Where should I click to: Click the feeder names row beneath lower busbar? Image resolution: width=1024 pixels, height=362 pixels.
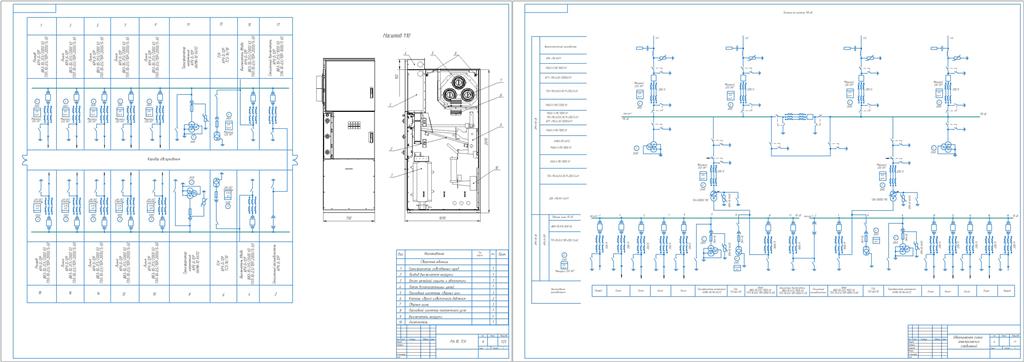point(805,290)
